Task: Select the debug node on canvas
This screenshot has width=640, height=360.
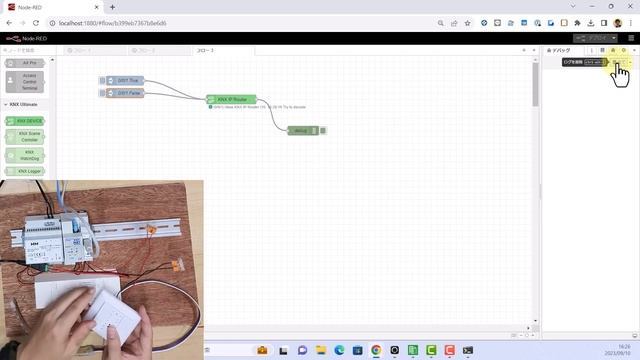Action: point(303,131)
